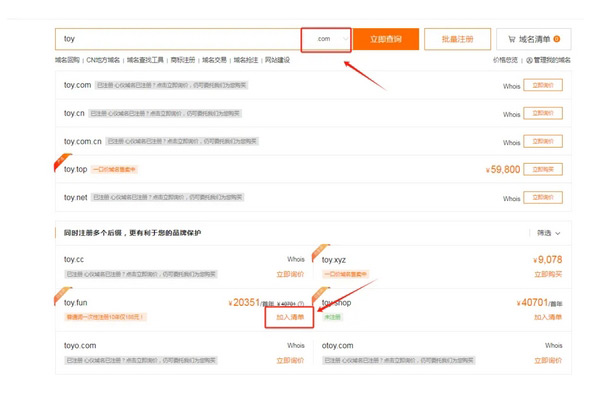Screen dimensions: 609x395
Task: Click 立即购买 button for toy.top
Action: pos(543,169)
